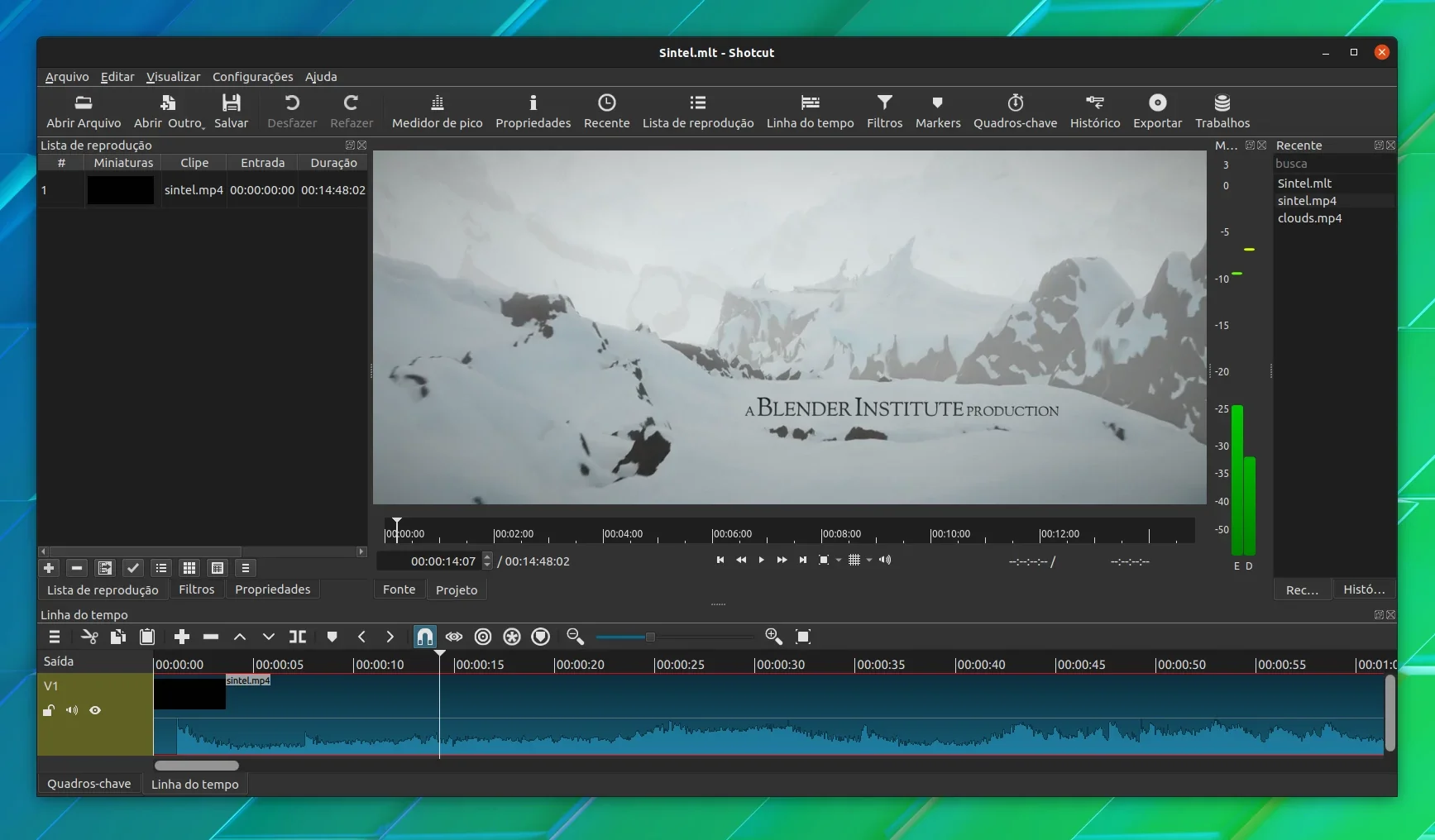The height and width of the screenshot is (840, 1435).
Task: Switch playlist to tiles grid view
Action: pos(189,568)
